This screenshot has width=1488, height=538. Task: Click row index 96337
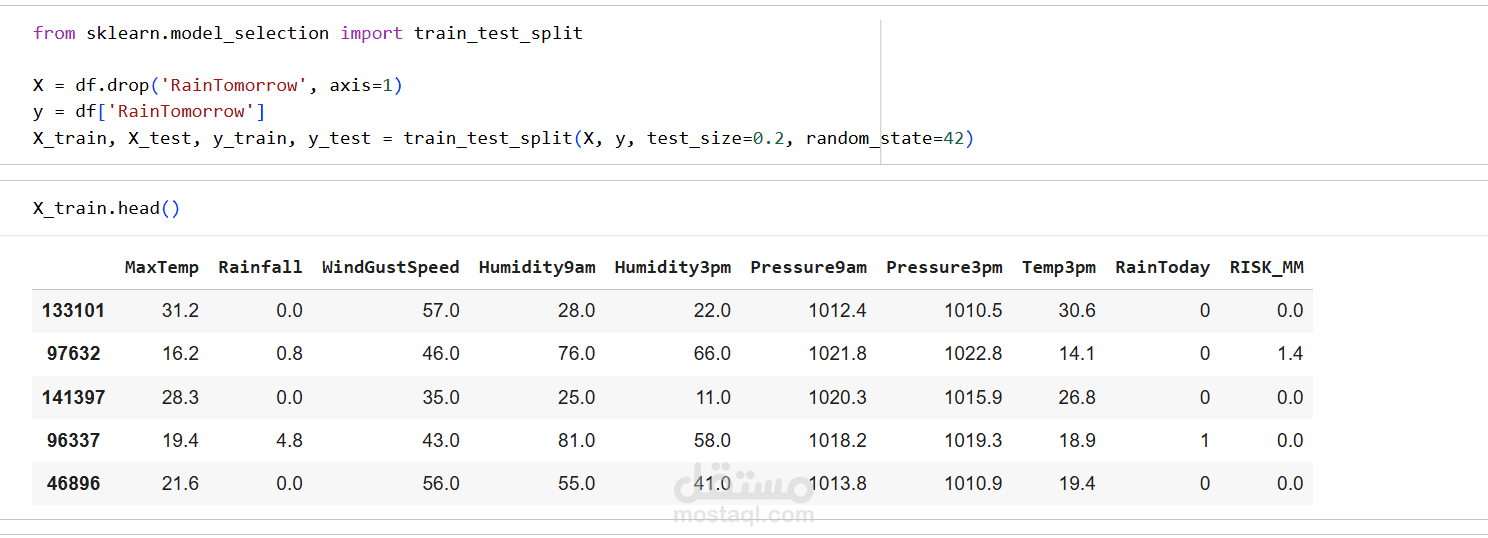click(73, 440)
